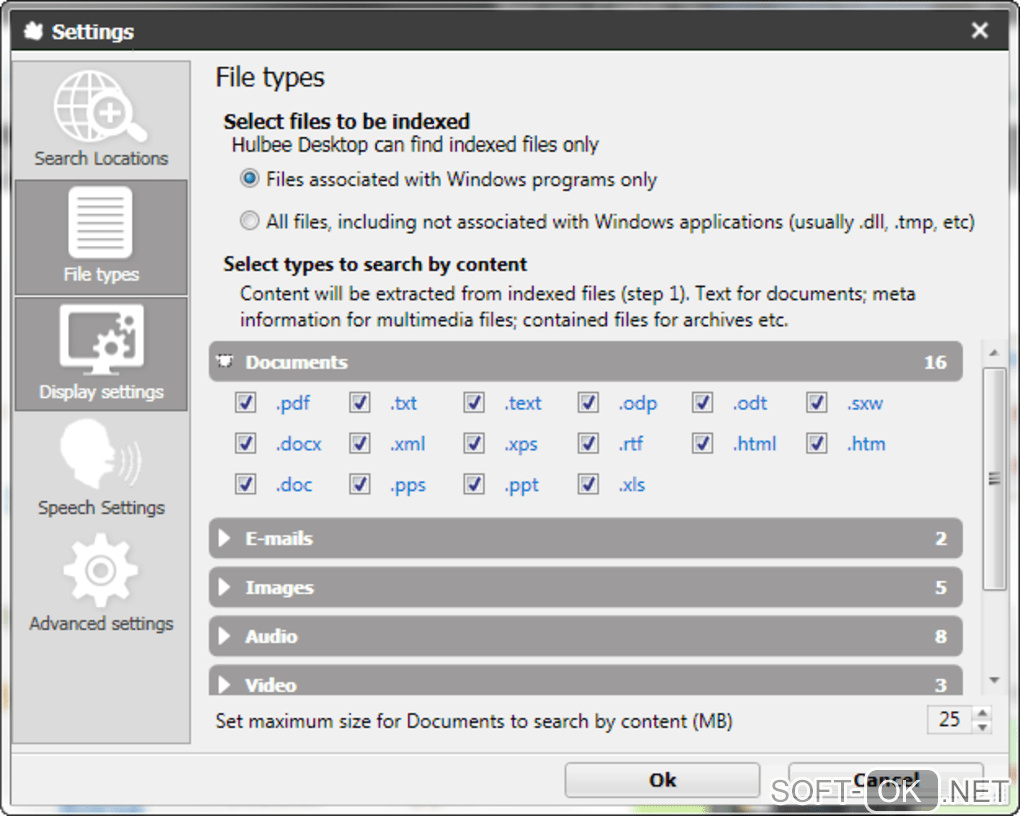This screenshot has width=1020, height=816.
Task: Uncheck the .doc file type
Action: tap(245, 484)
